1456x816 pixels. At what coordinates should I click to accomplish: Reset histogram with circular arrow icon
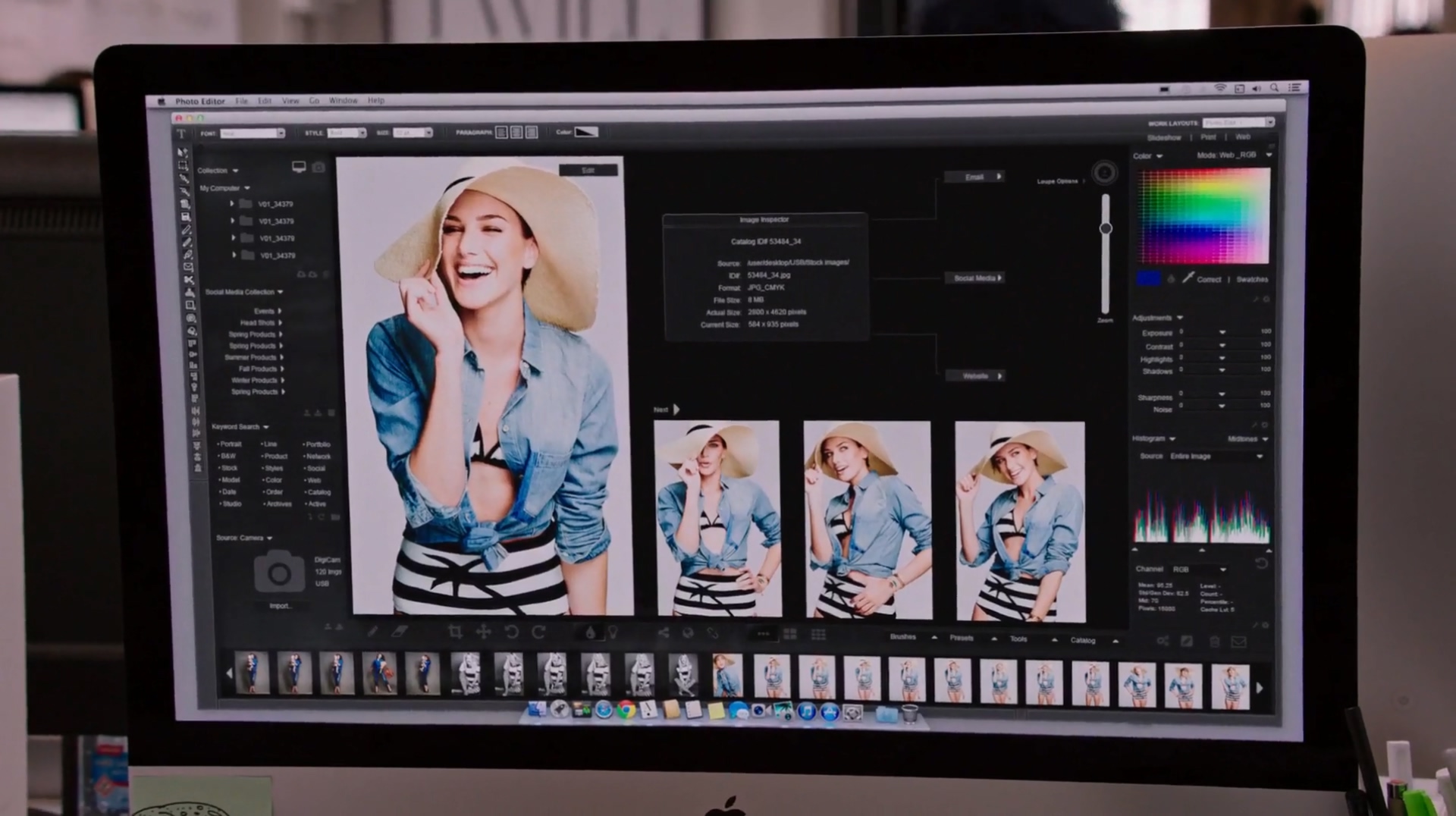[1261, 563]
